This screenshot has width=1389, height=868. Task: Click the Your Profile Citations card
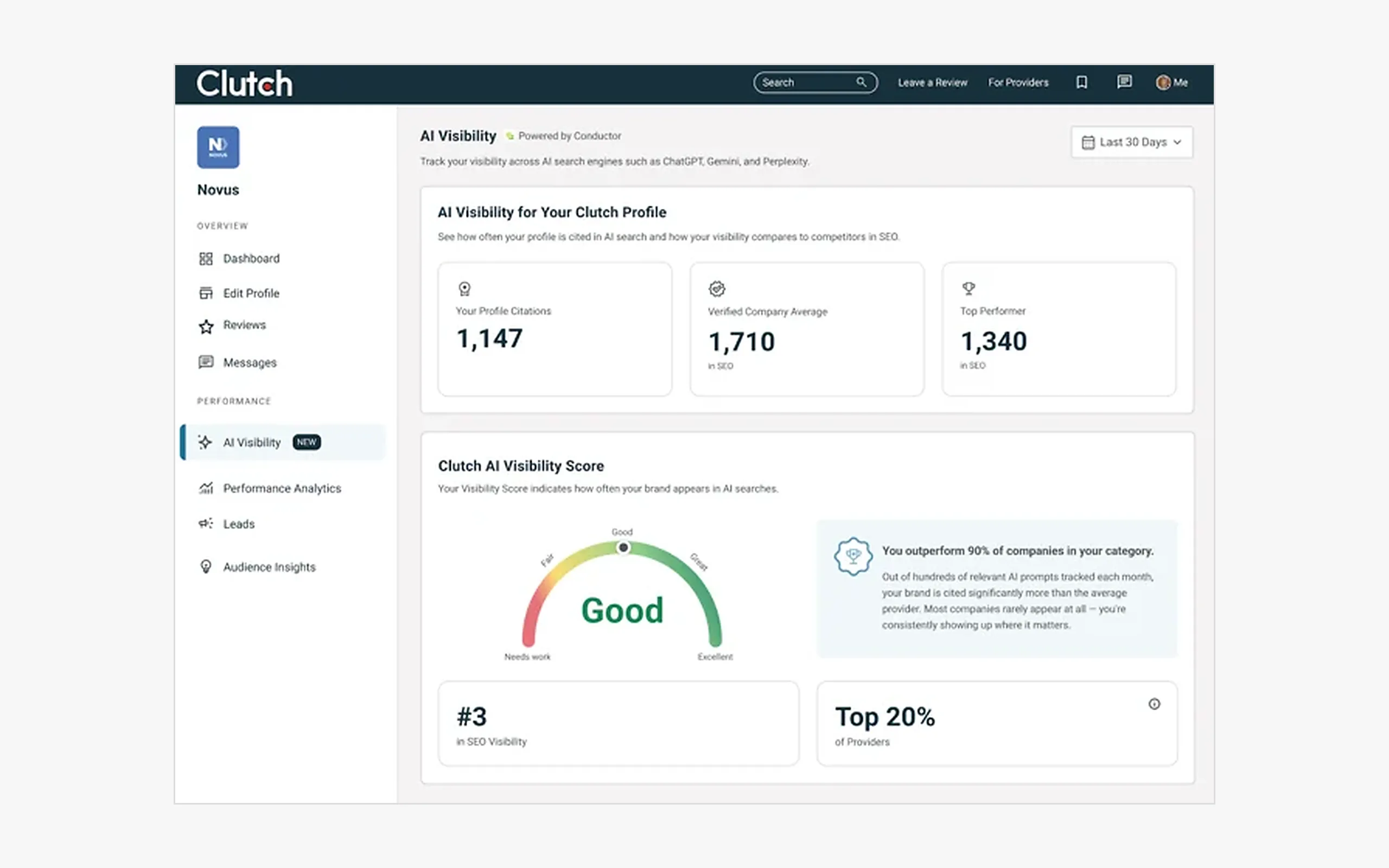click(555, 329)
